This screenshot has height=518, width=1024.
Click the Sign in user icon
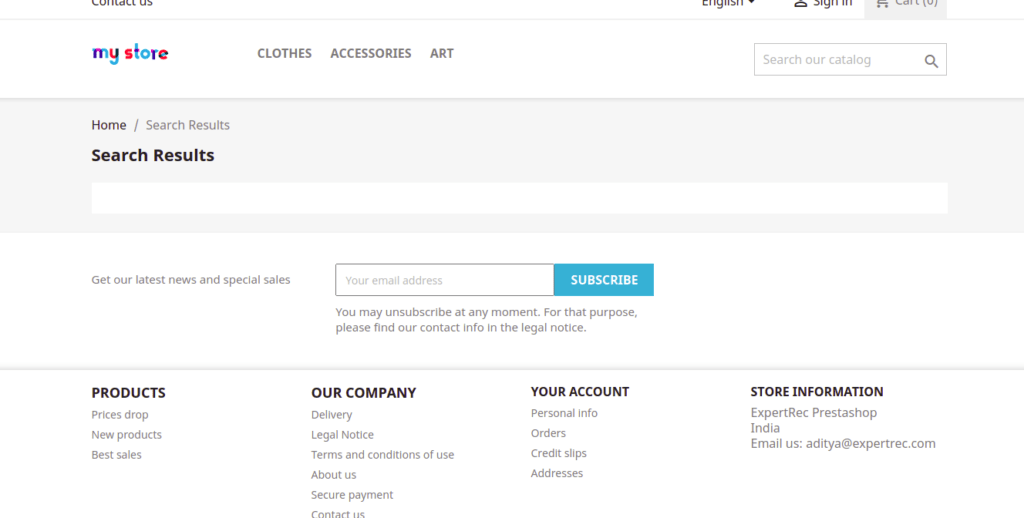click(x=801, y=3)
